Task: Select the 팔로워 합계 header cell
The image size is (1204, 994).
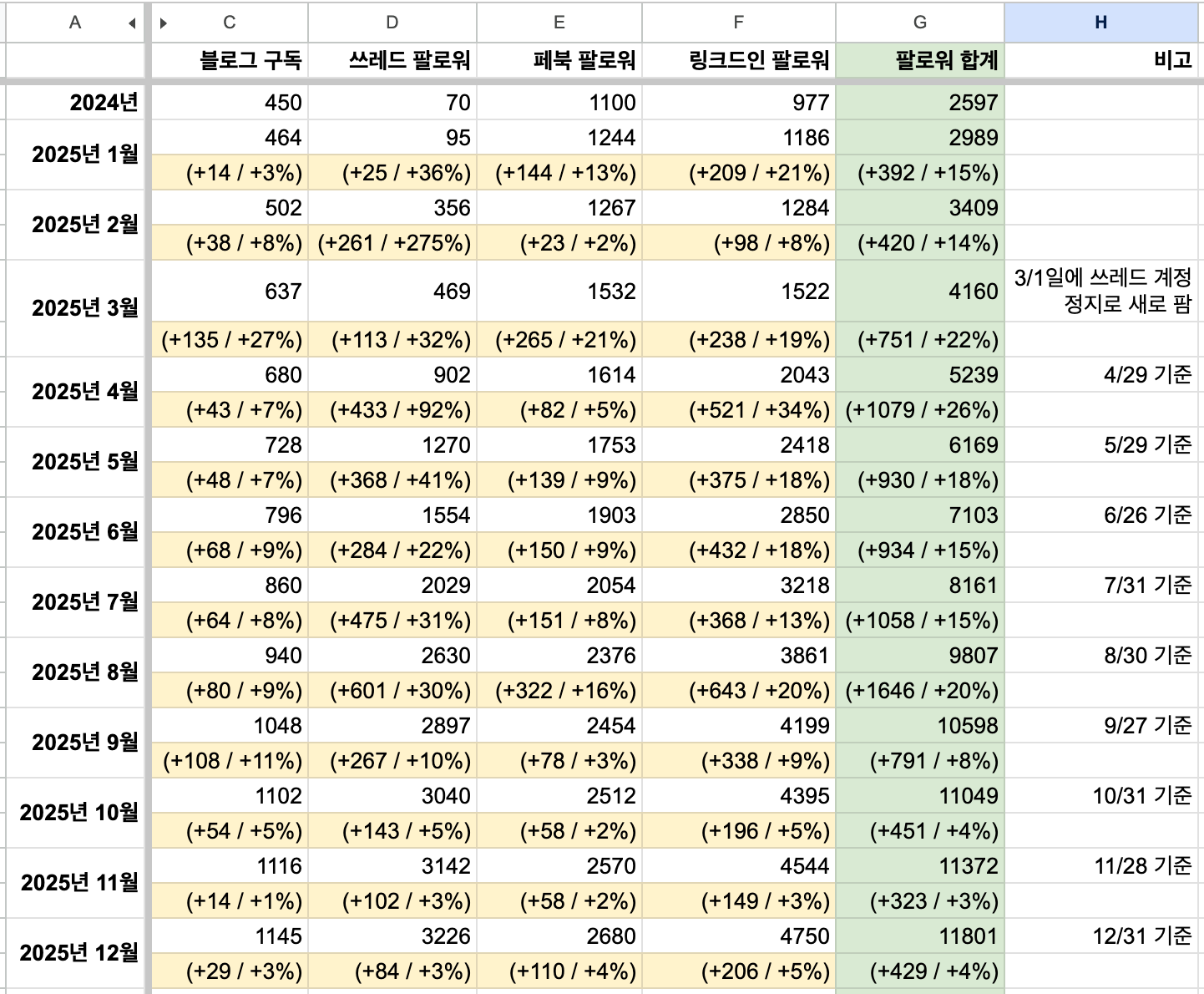Action: 919,60
